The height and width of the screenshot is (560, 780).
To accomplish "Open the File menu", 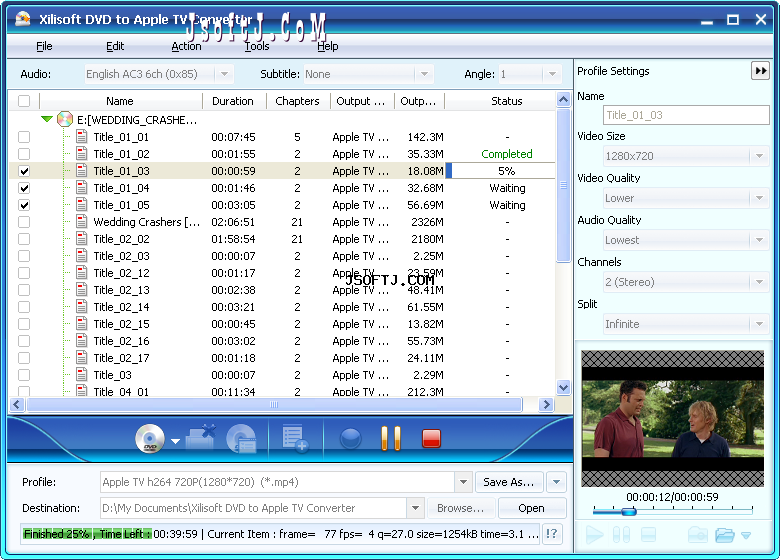I will click(x=44, y=46).
